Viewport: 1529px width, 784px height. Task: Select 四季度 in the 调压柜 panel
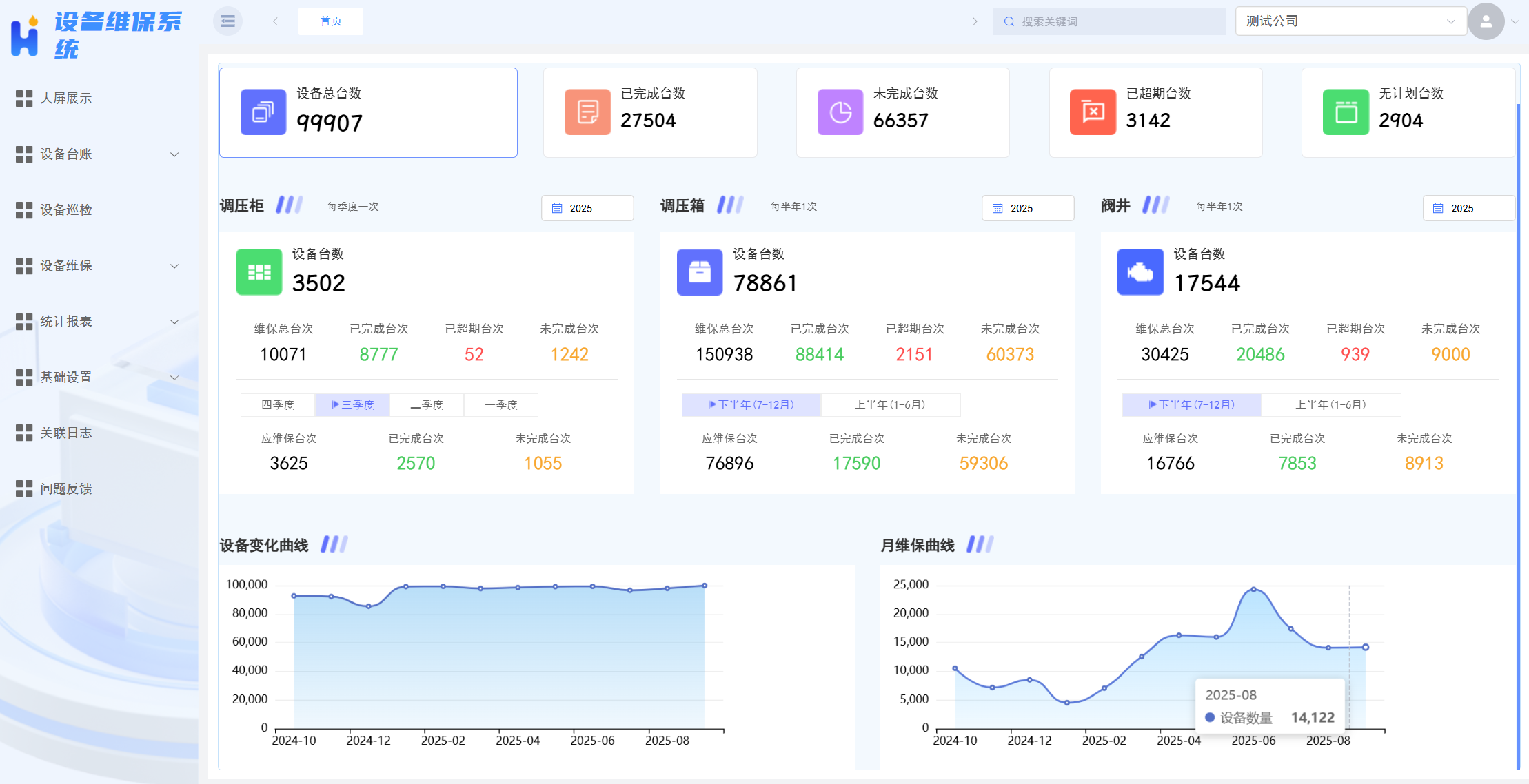coord(277,404)
